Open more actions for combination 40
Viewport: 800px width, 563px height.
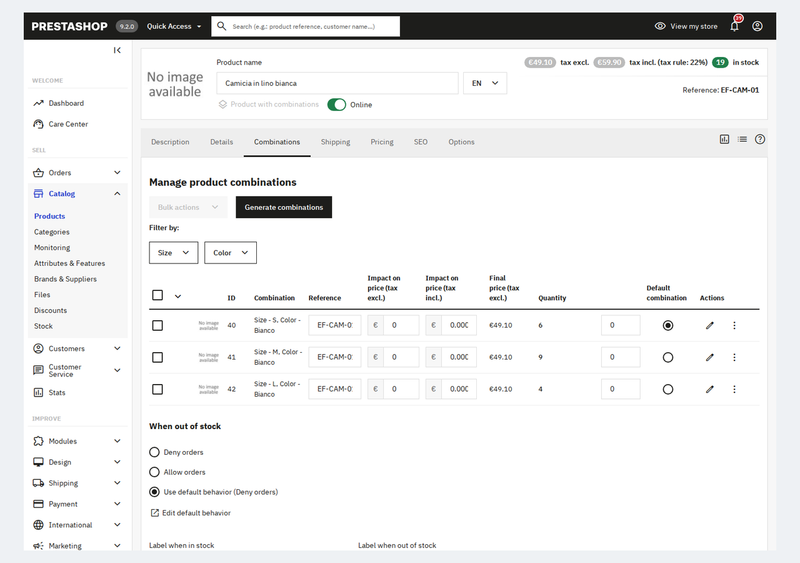pyautogui.click(x=734, y=325)
